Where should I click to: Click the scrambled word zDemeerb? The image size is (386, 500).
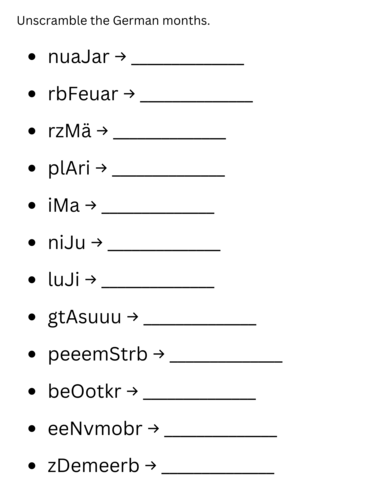(x=94, y=465)
